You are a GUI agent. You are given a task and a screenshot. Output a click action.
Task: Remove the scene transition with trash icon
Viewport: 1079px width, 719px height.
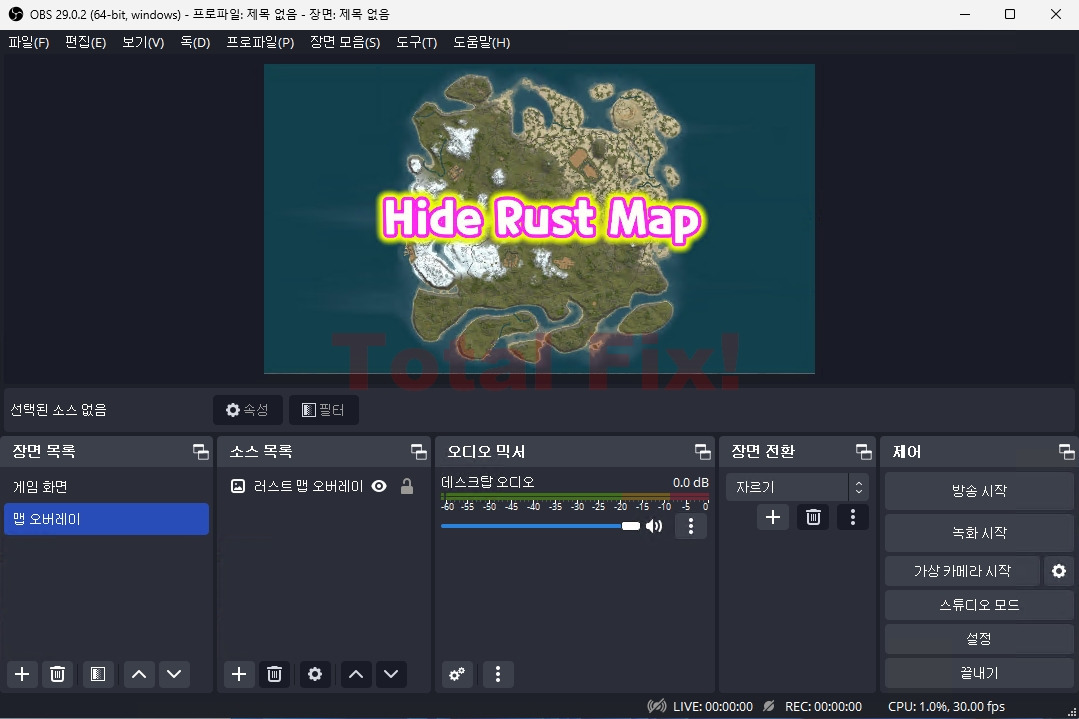coord(813,517)
